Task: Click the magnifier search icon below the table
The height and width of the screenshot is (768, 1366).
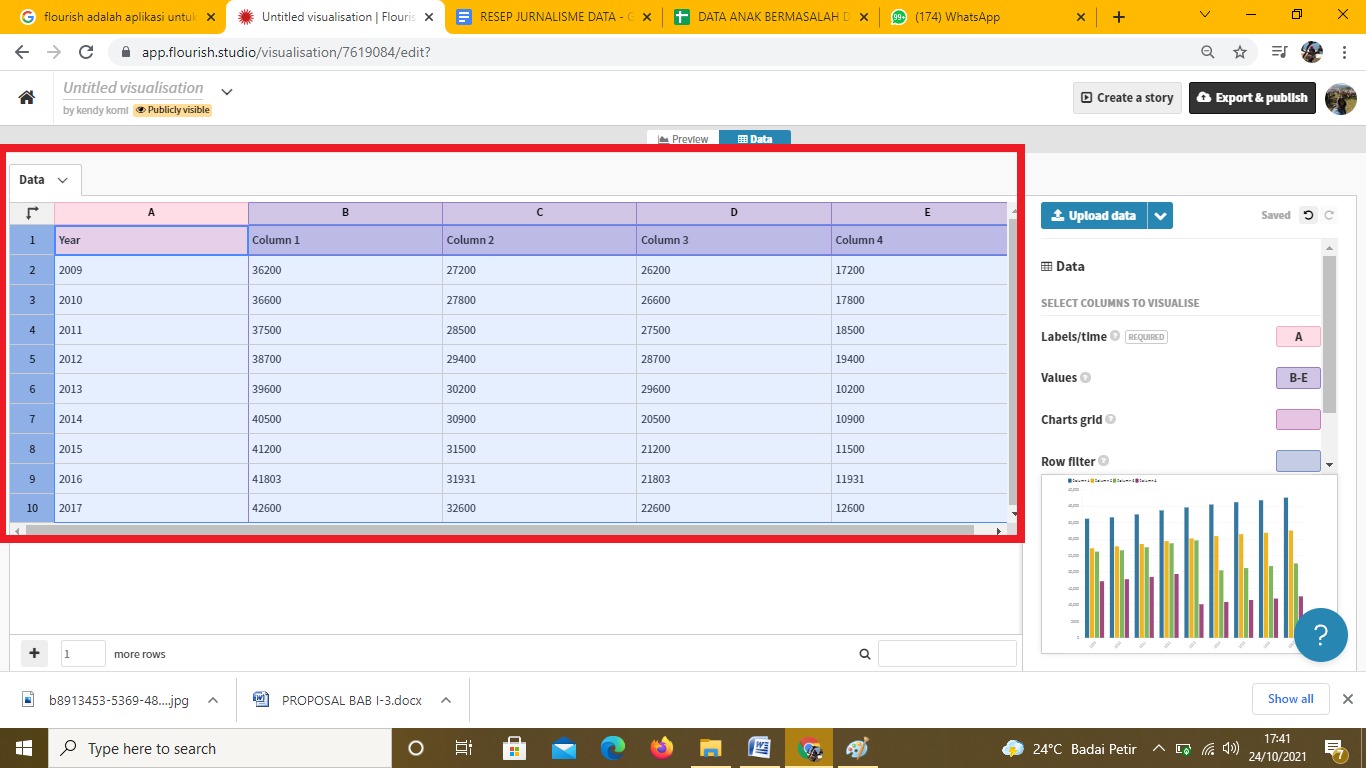Action: (865, 654)
